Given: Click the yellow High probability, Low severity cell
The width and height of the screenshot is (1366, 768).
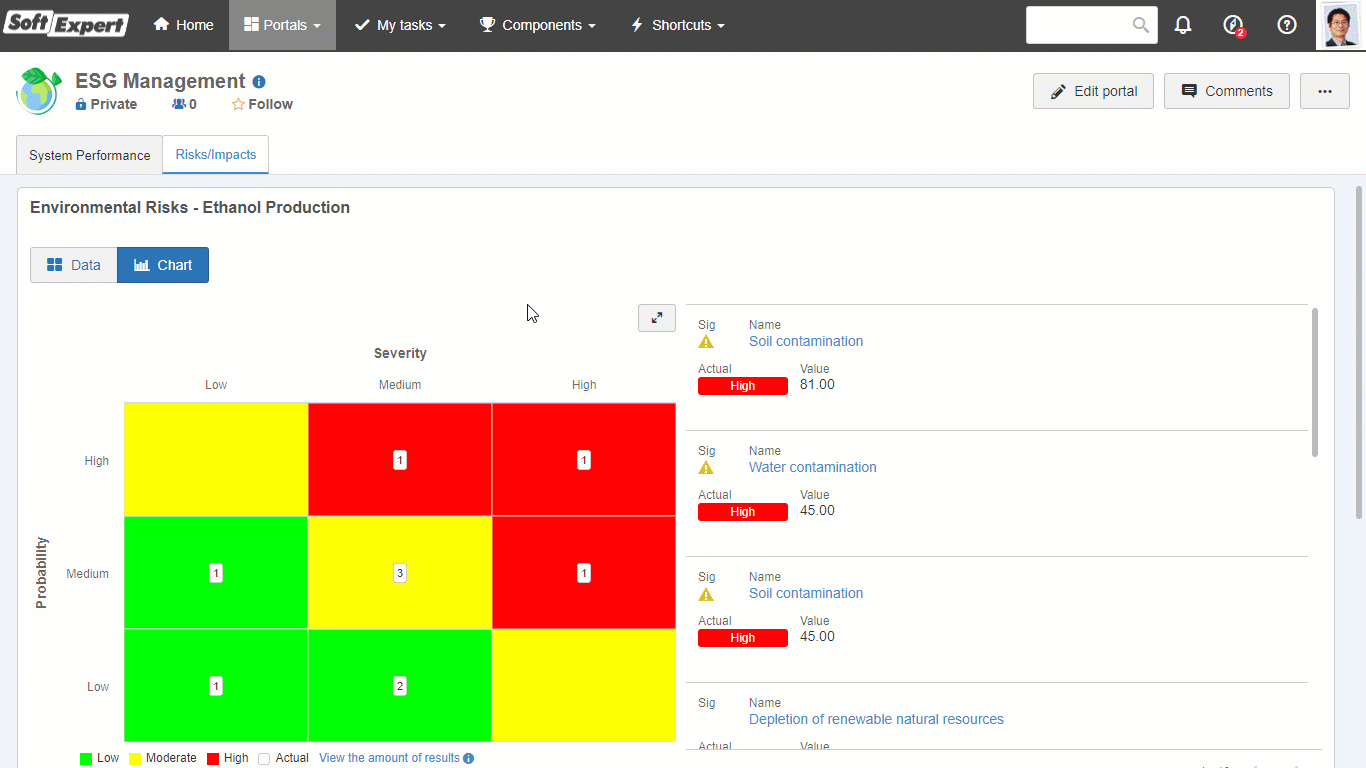Looking at the screenshot, I should coord(216,460).
